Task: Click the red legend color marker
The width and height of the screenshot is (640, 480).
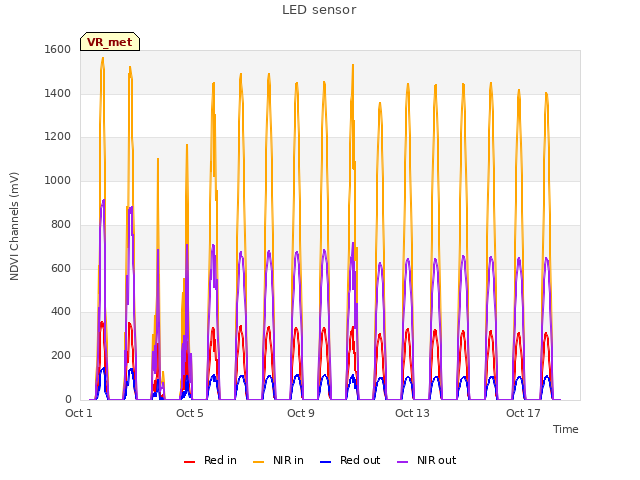Action: pos(189,462)
